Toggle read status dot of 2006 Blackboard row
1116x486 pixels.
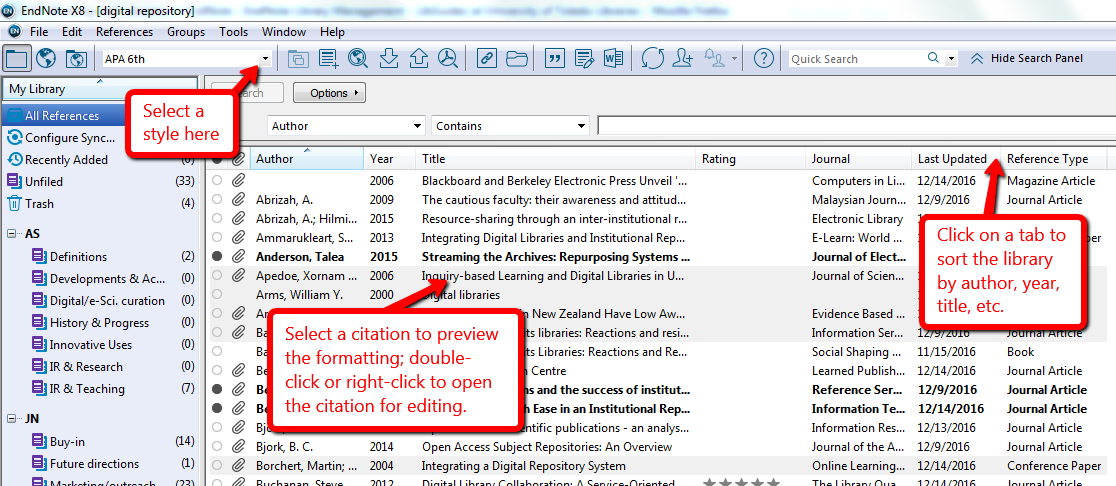pos(217,181)
